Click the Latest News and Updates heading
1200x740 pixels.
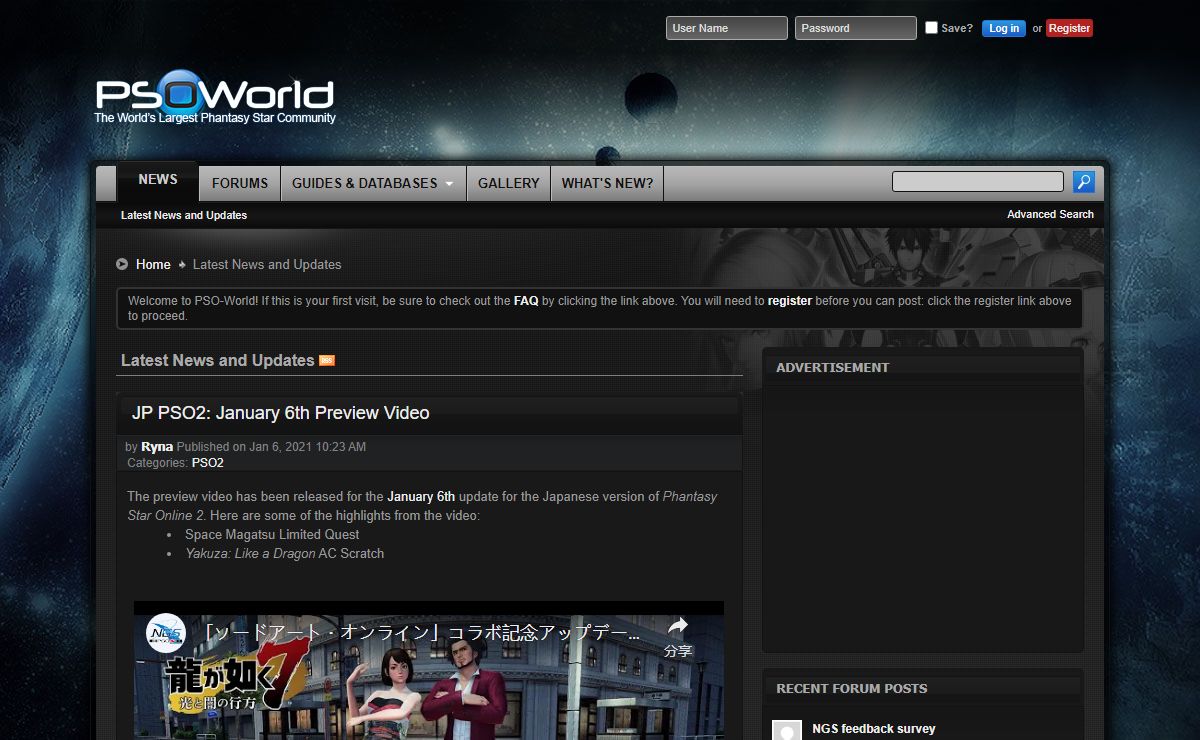click(218, 360)
